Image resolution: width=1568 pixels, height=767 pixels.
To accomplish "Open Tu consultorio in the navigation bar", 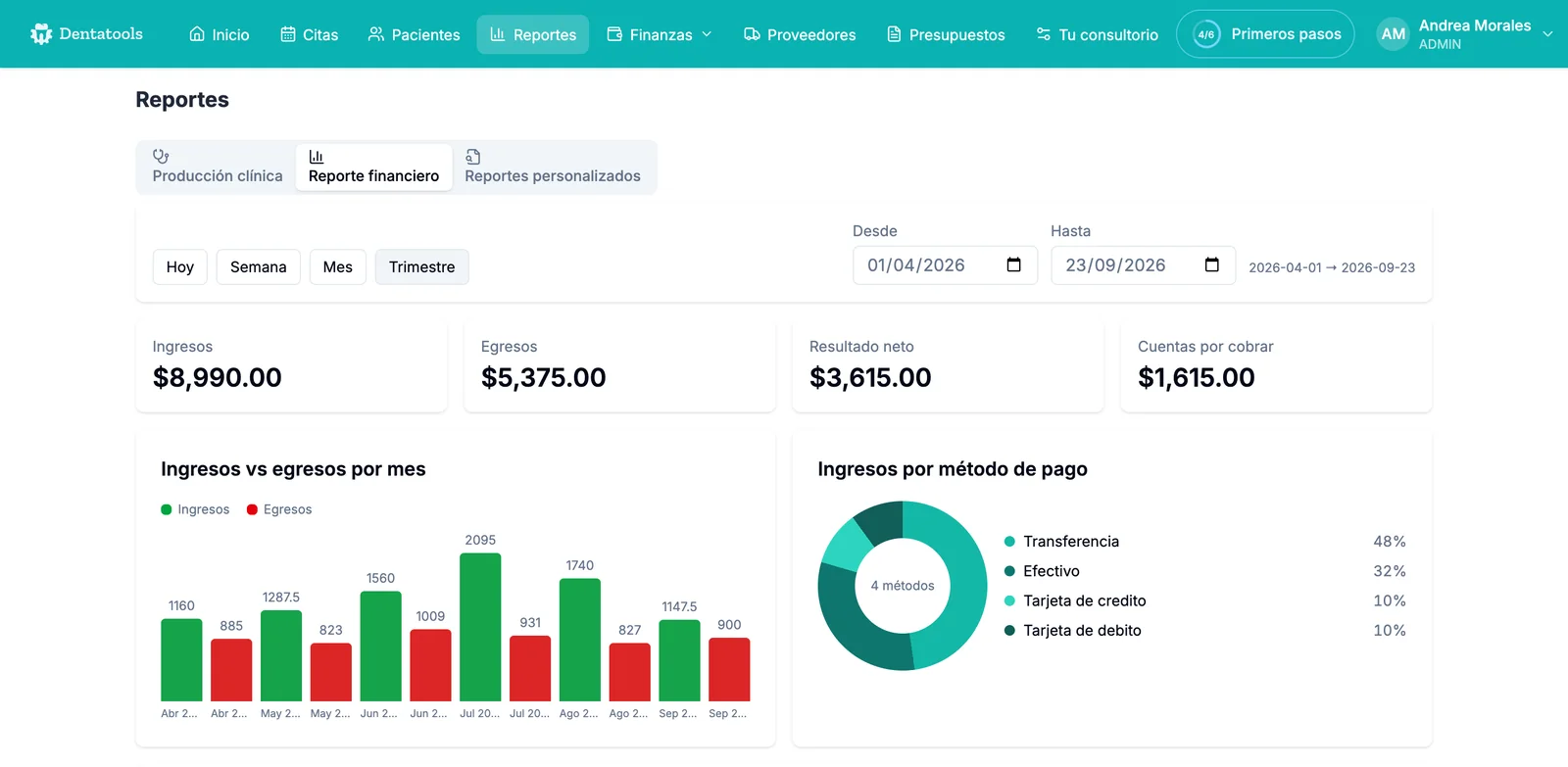I will pos(1097,34).
